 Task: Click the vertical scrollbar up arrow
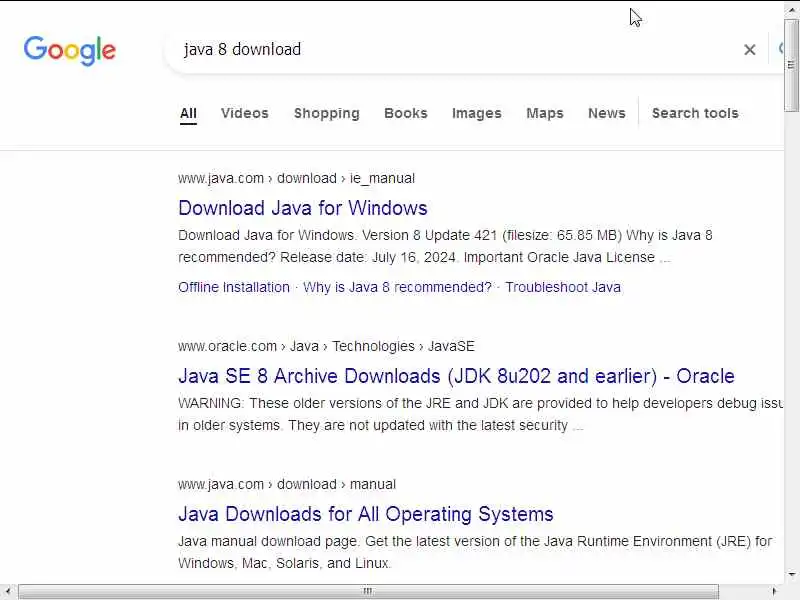click(791, 9)
